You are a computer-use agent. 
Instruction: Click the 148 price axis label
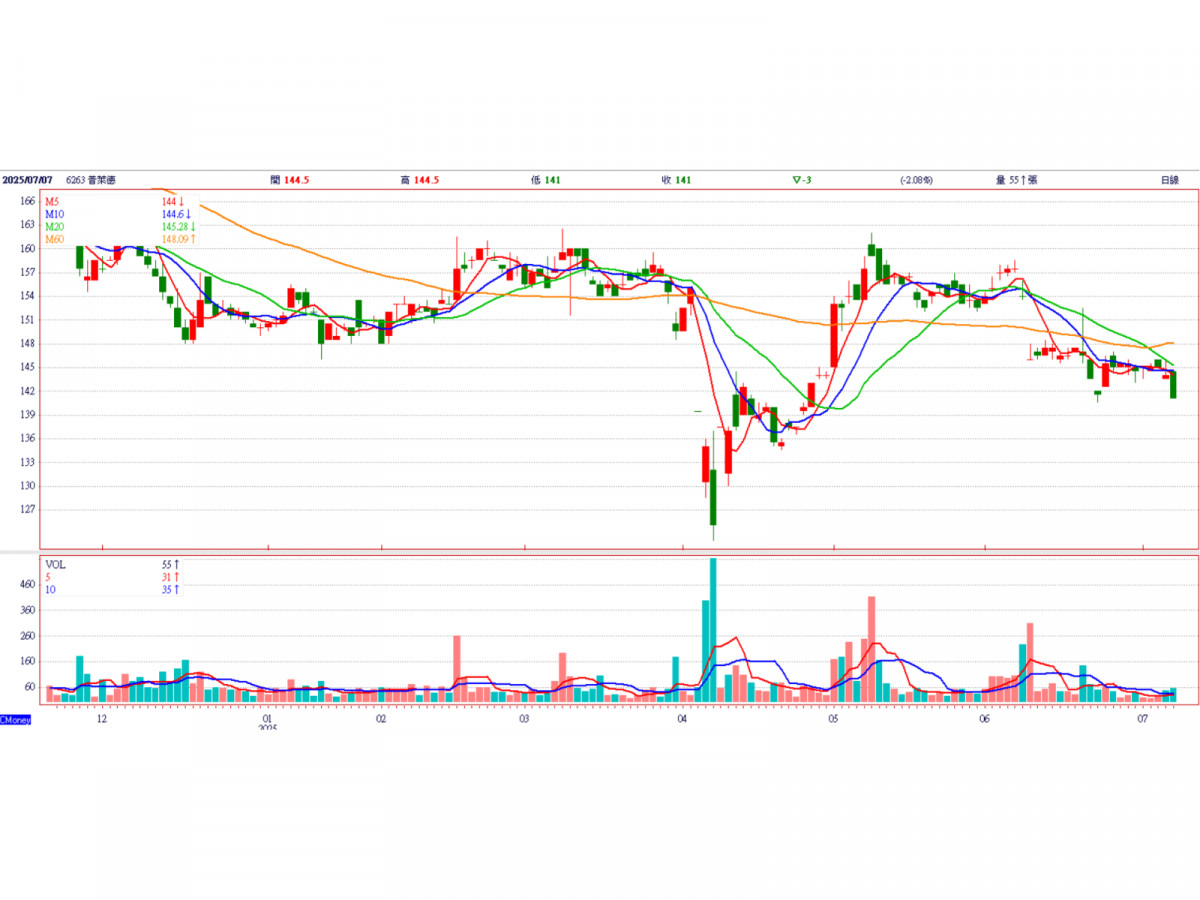tap(27, 343)
